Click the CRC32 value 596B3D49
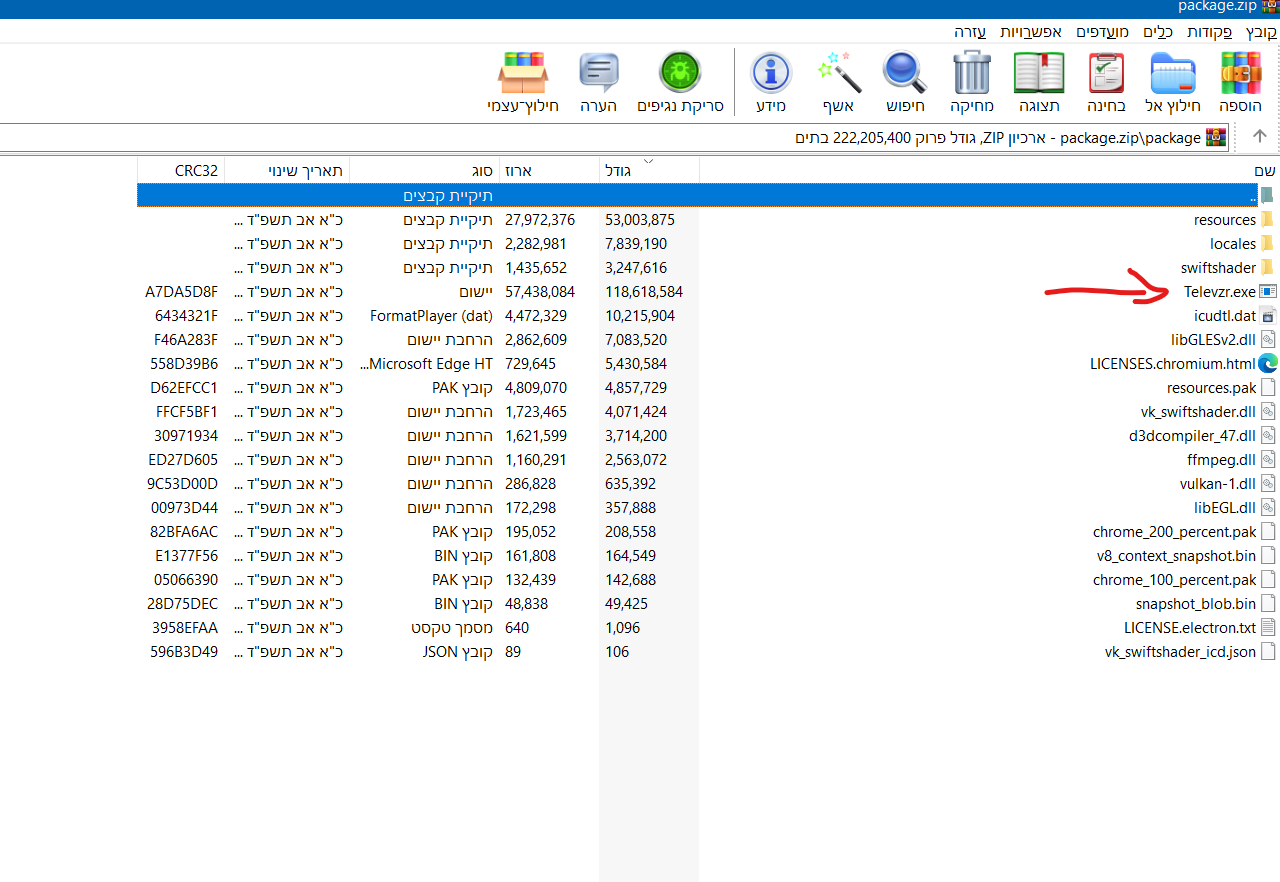 point(184,651)
